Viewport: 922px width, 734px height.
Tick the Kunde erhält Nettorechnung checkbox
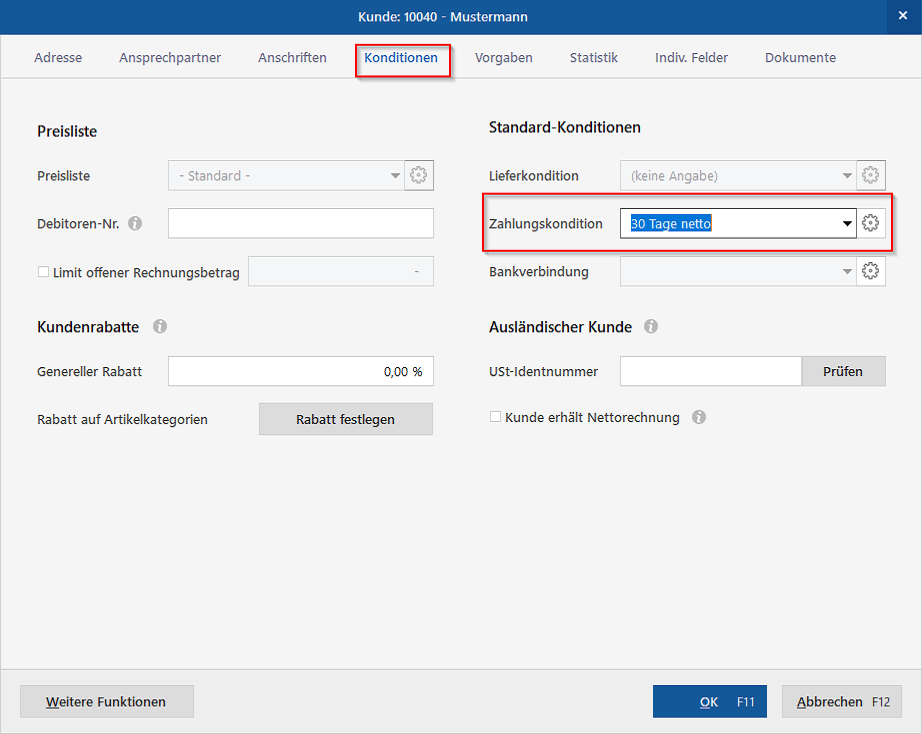click(495, 417)
